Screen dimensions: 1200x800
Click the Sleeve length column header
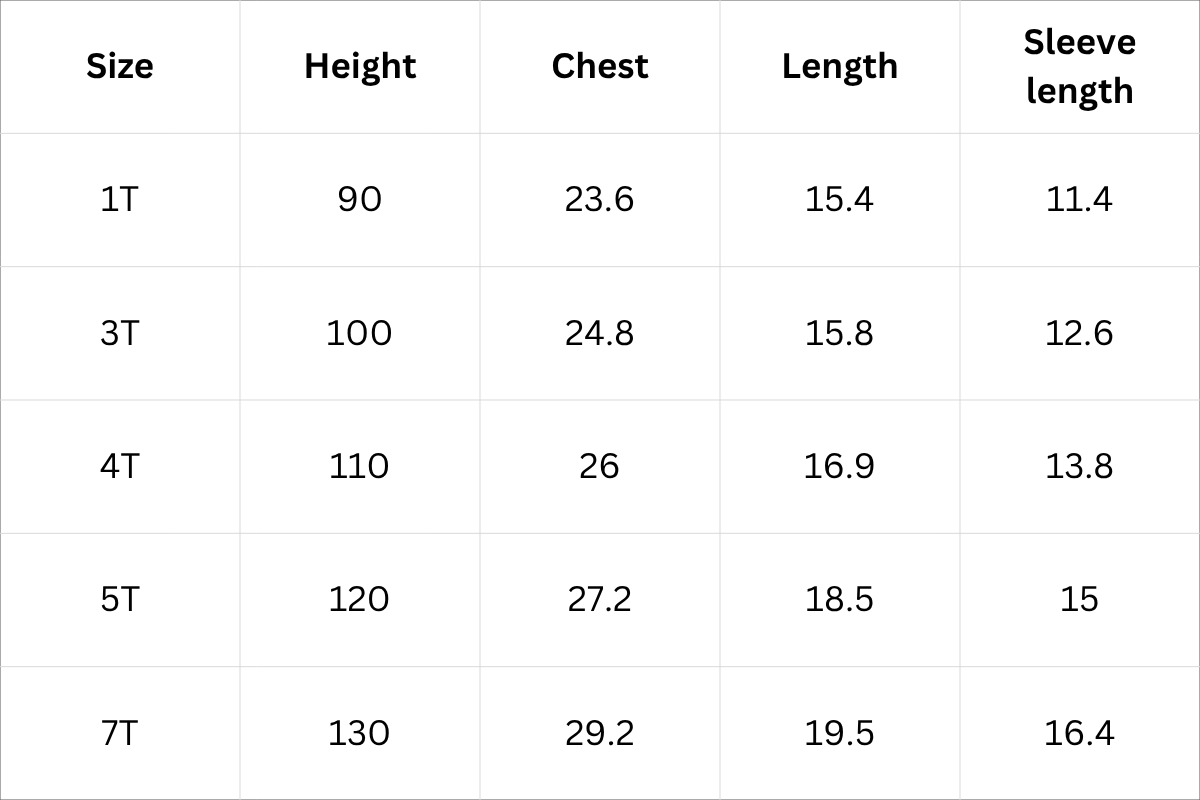(x=1080, y=66)
